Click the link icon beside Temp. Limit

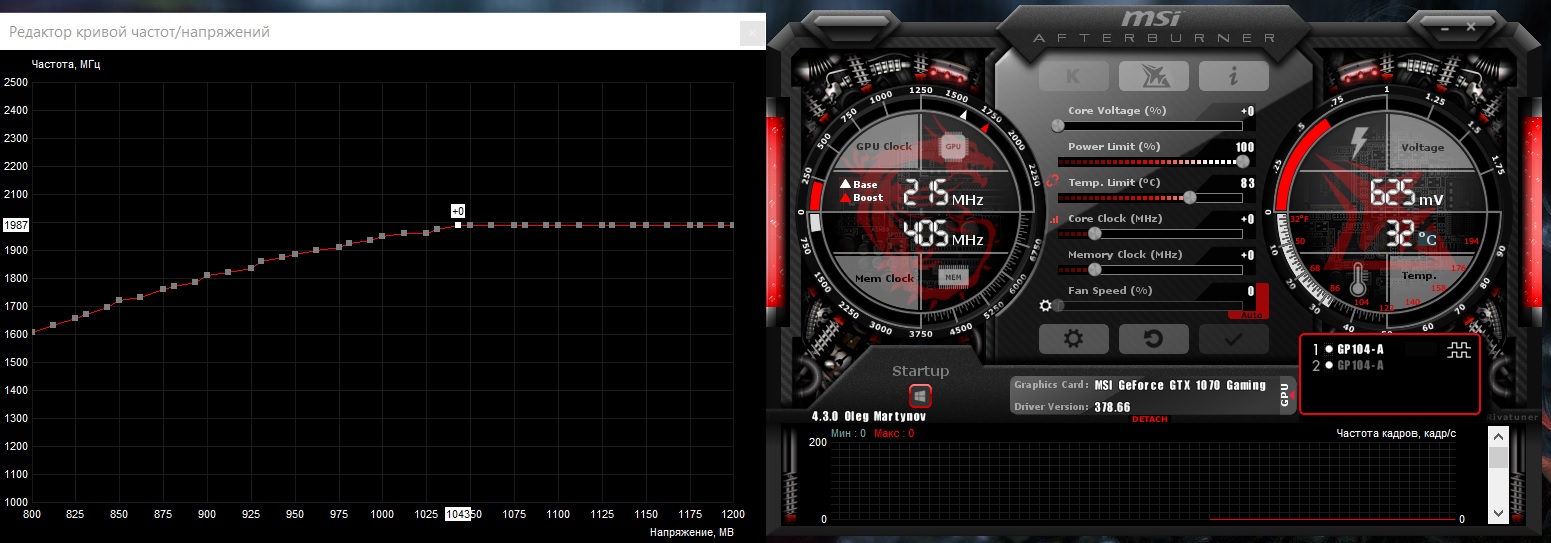[1052, 182]
